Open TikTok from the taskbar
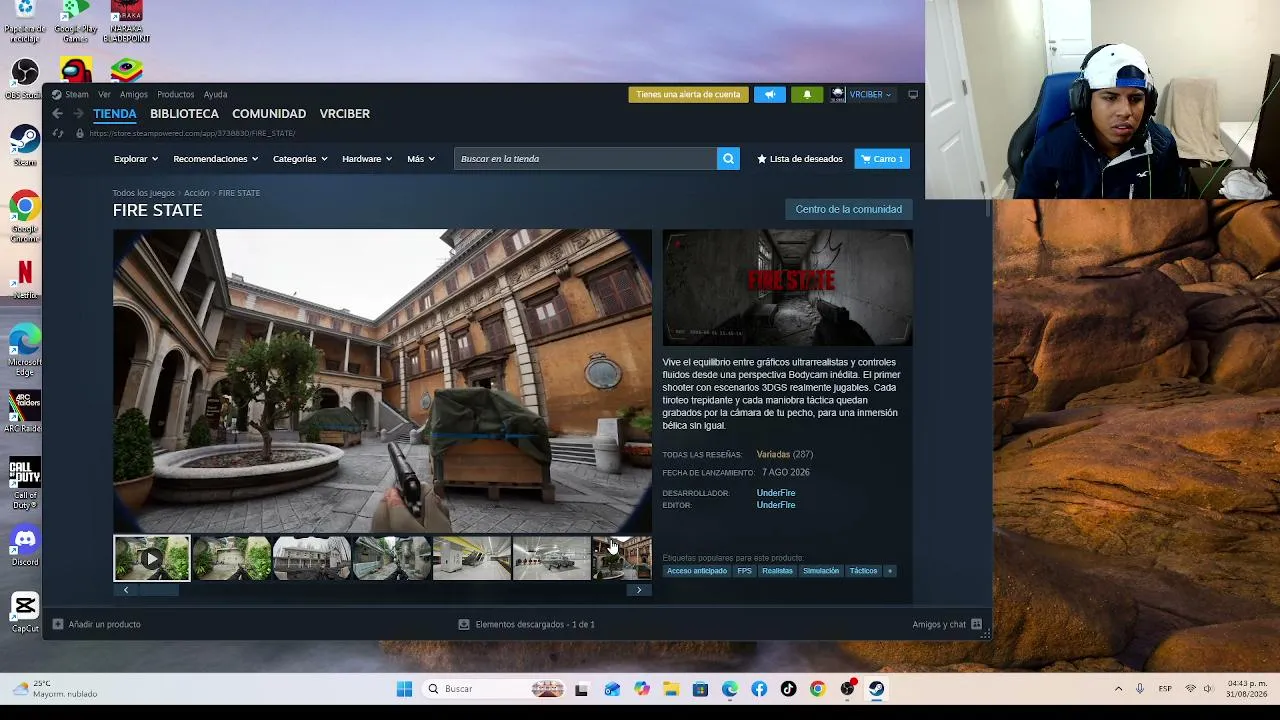The height and width of the screenshot is (720, 1280). click(x=789, y=689)
